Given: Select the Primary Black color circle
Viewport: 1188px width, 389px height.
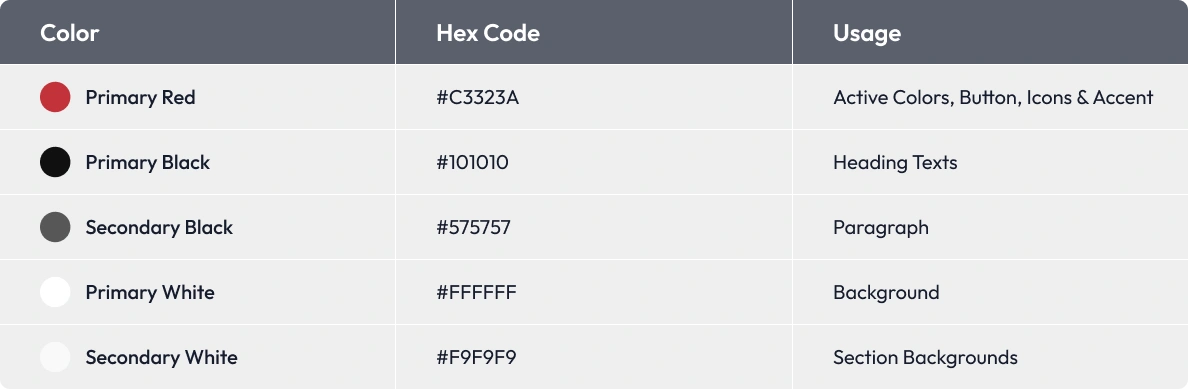Looking at the screenshot, I should (x=55, y=162).
